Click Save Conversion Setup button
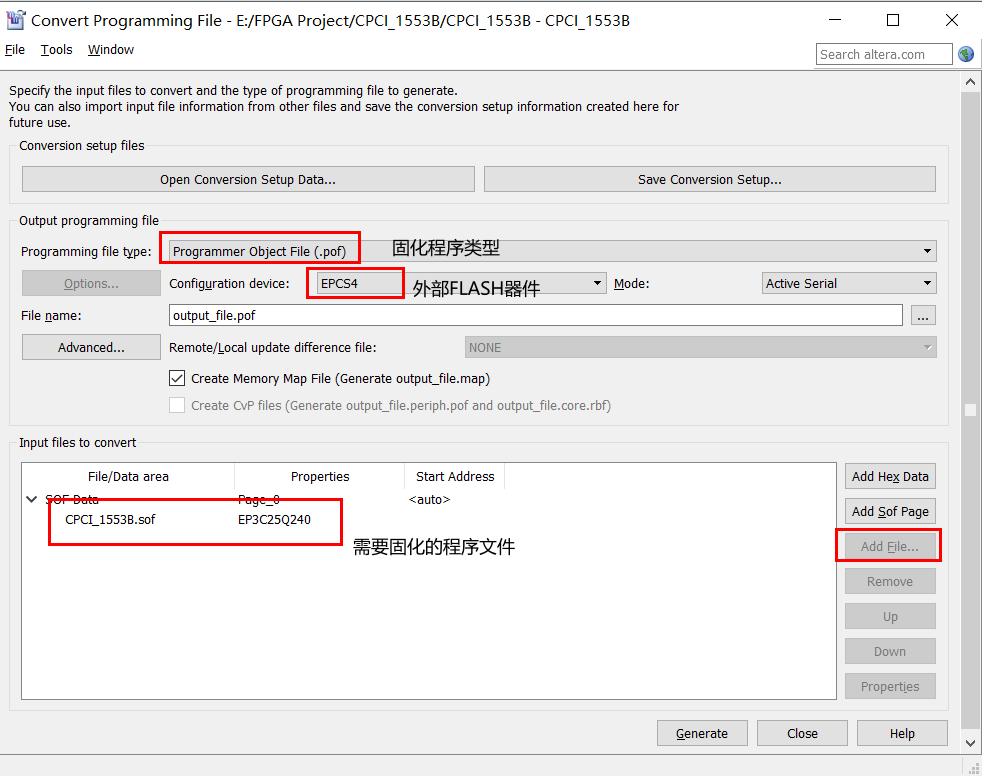The width and height of the screenshot is (982, 776). 709,178
